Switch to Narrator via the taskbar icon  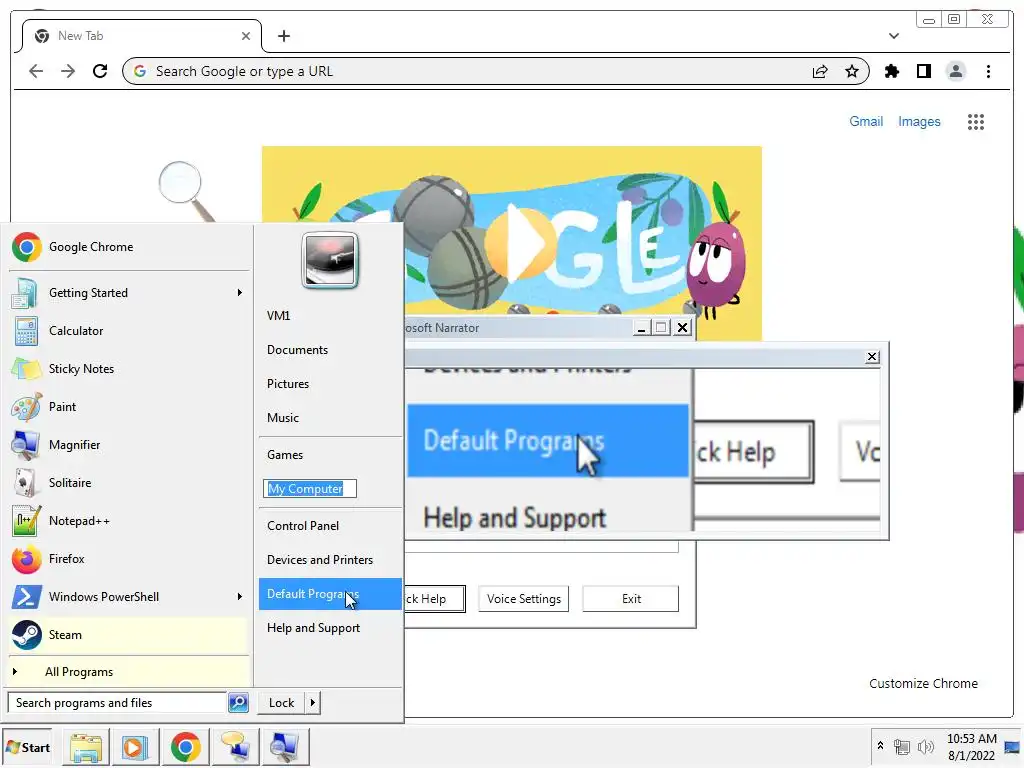coord(235,747)
